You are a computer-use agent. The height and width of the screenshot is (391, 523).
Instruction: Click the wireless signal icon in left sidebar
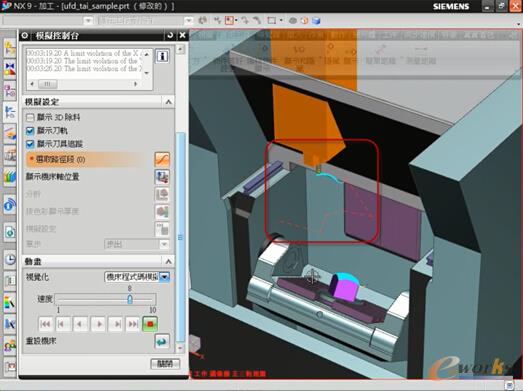click(10, 204)
